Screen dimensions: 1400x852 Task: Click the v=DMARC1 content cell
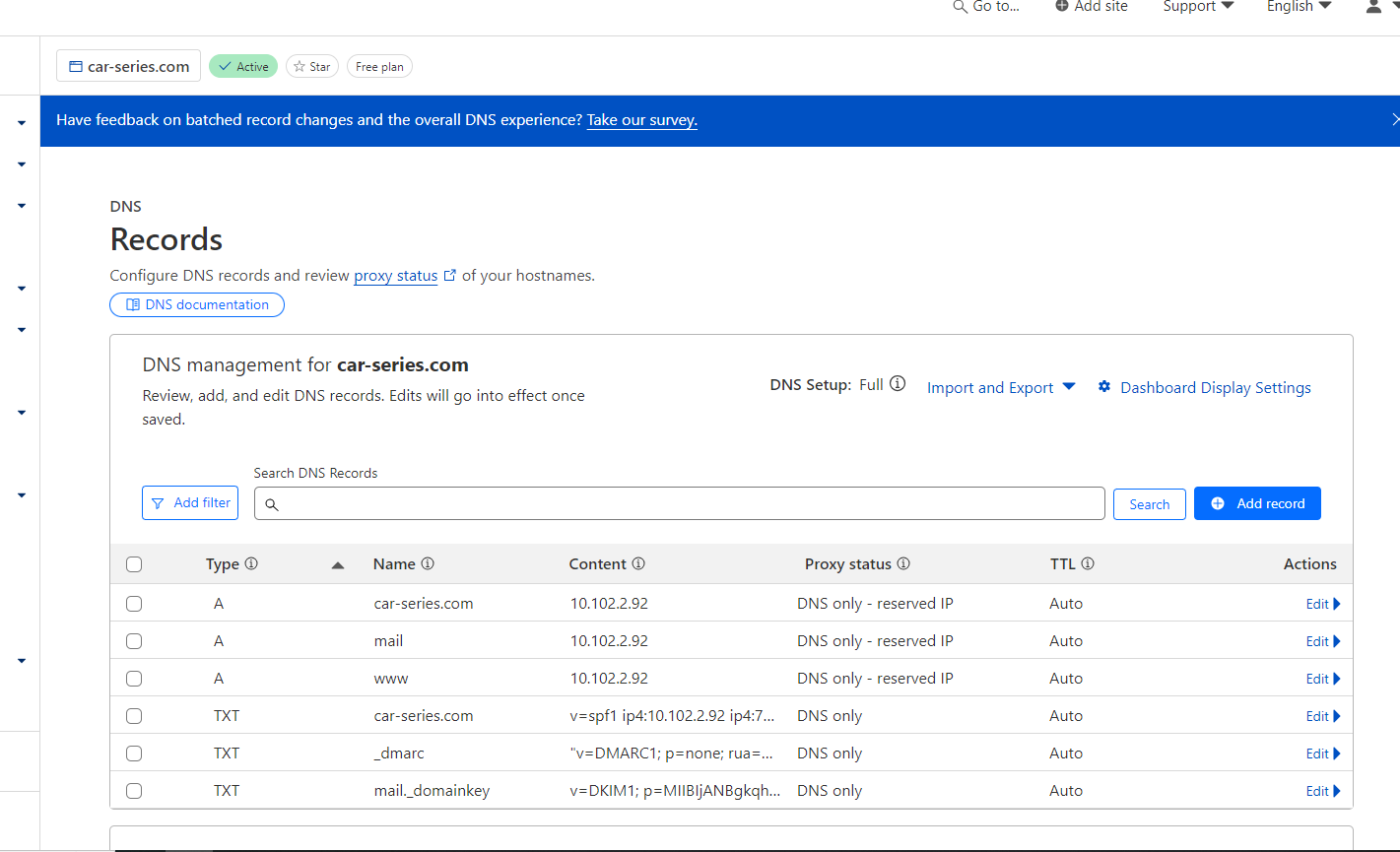coord(673,754)
